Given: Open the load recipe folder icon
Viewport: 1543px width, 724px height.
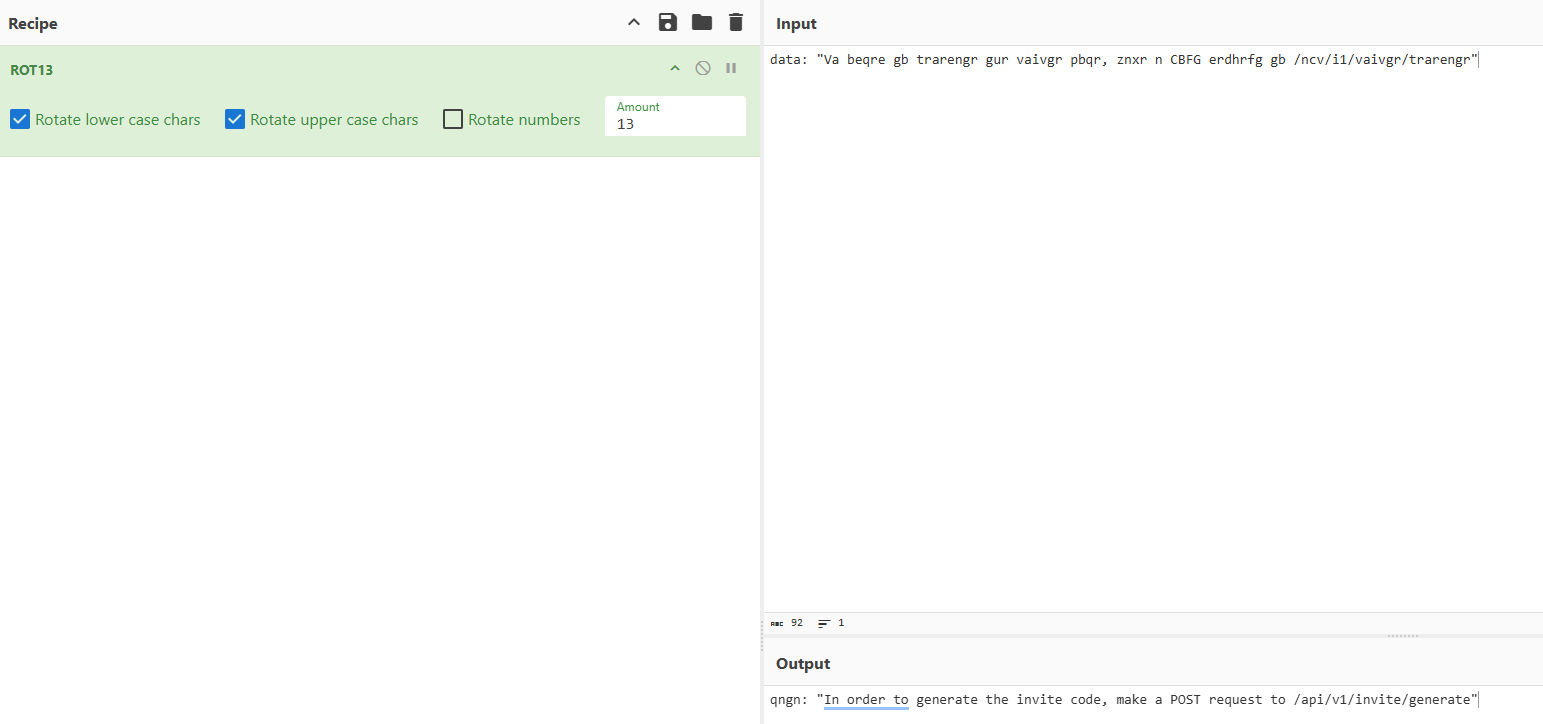Looking at the screenshot, I should [702, 22].
